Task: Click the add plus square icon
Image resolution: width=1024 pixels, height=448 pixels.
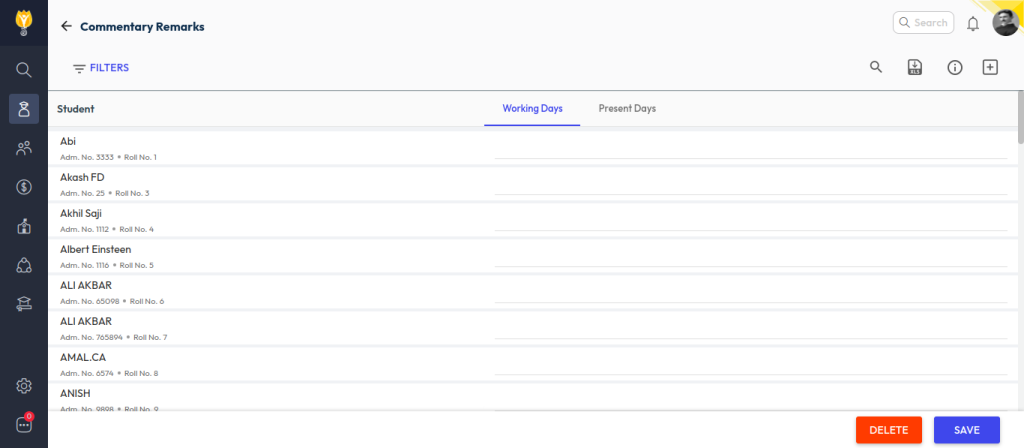Action: pos(990,67)
